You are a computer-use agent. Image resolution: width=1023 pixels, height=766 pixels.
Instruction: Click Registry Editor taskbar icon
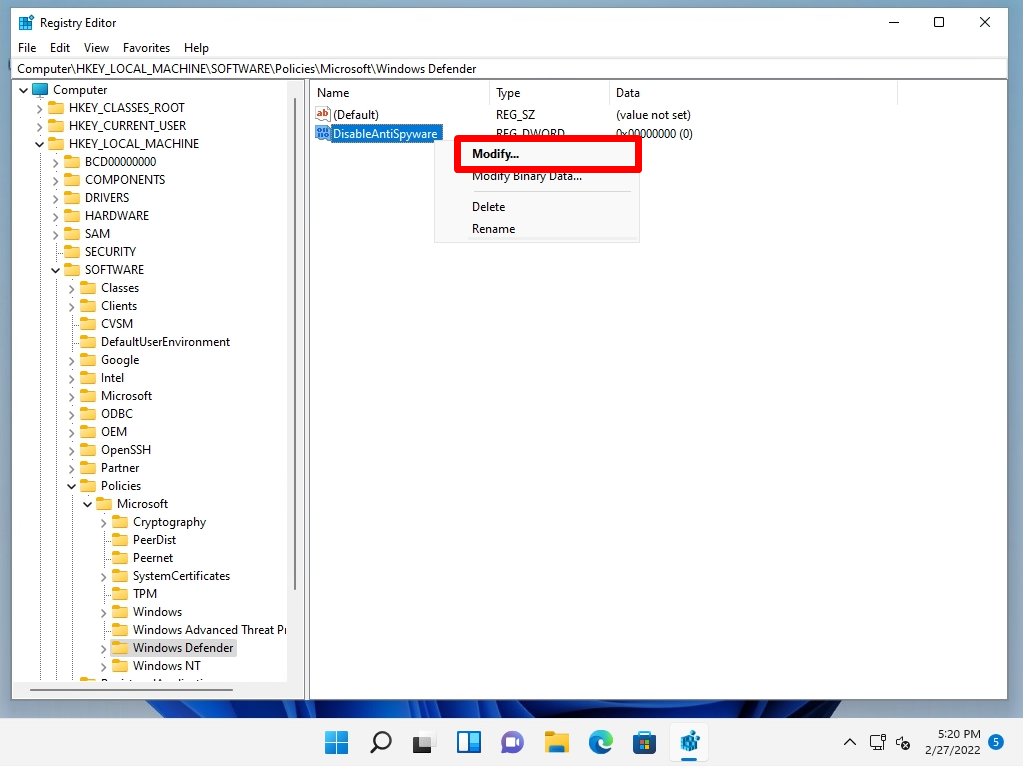click(689, 742)
